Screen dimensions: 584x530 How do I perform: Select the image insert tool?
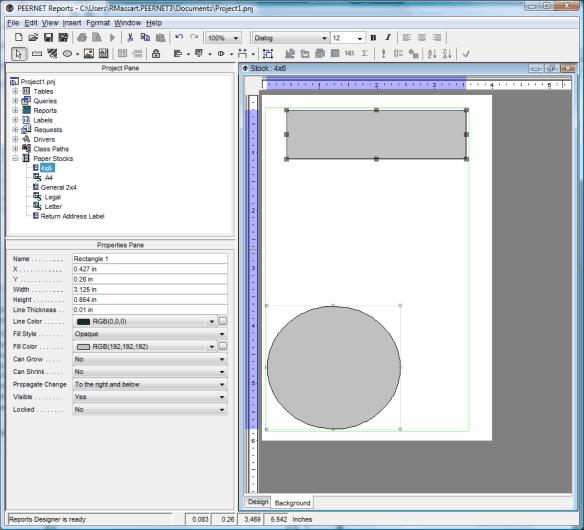click(89, 54)
